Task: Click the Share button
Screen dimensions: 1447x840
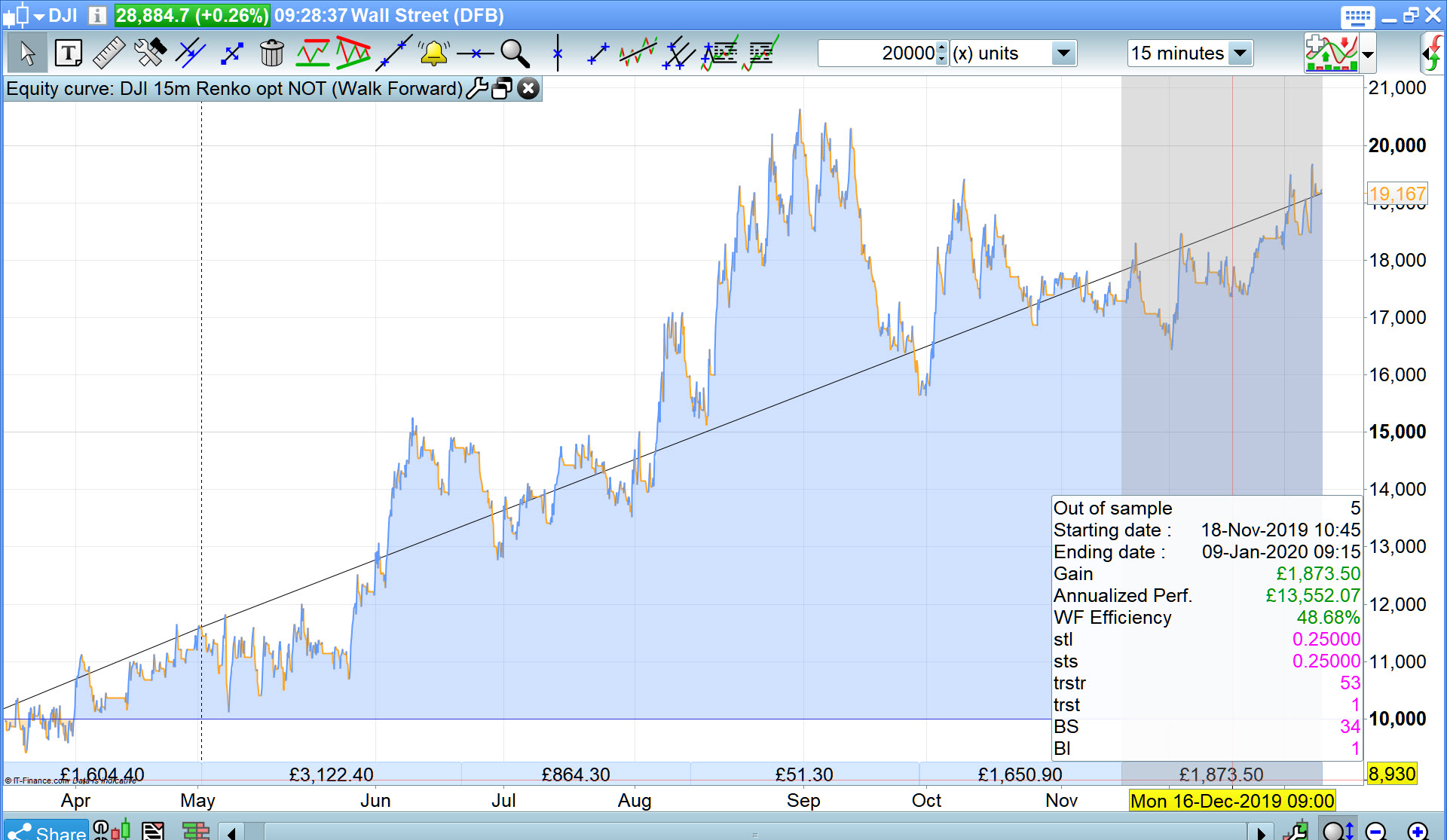Action: click(45, 831)
